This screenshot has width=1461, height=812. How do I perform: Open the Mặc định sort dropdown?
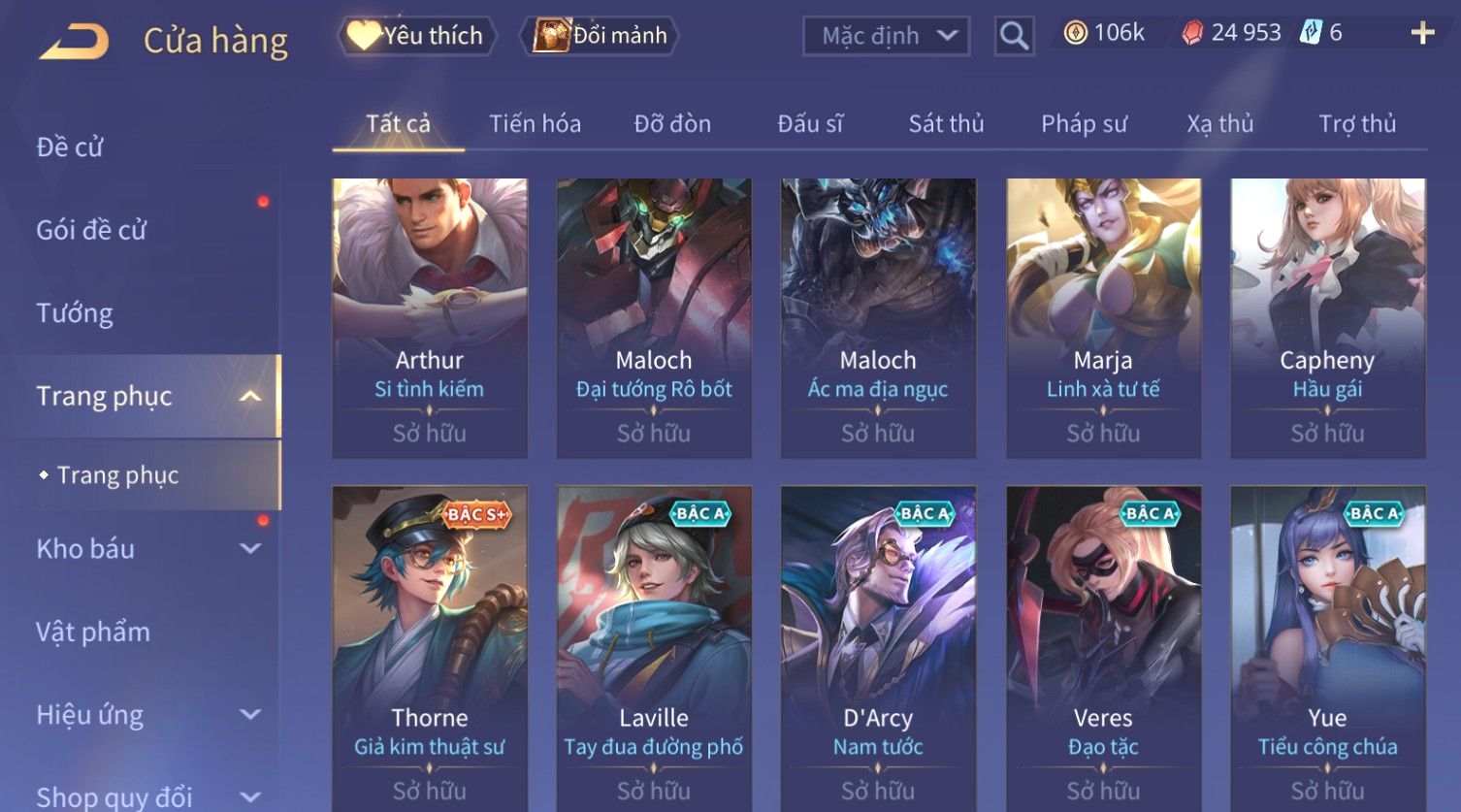pos(886,36)
